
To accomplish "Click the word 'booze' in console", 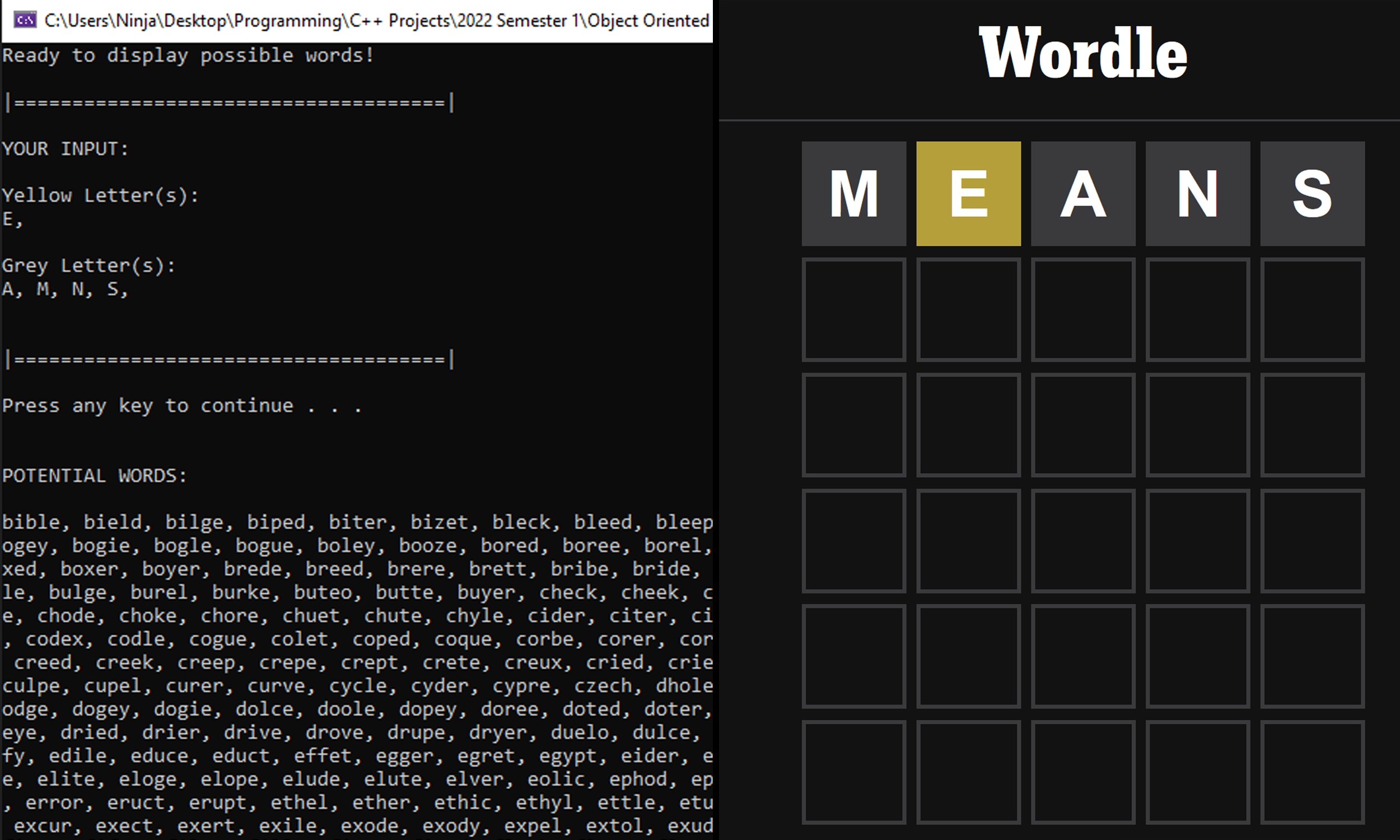I will [x=427, y=545].
